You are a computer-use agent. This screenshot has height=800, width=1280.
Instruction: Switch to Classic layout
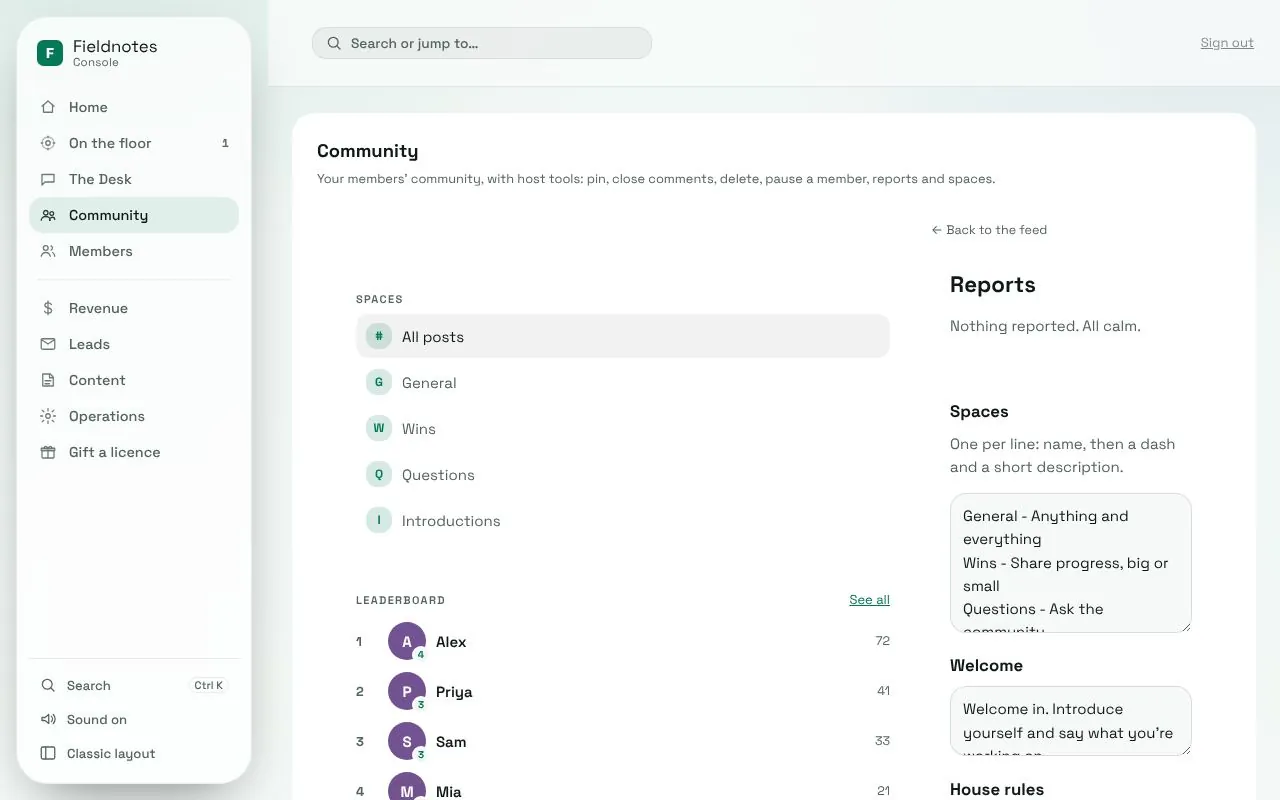(134, 754)
